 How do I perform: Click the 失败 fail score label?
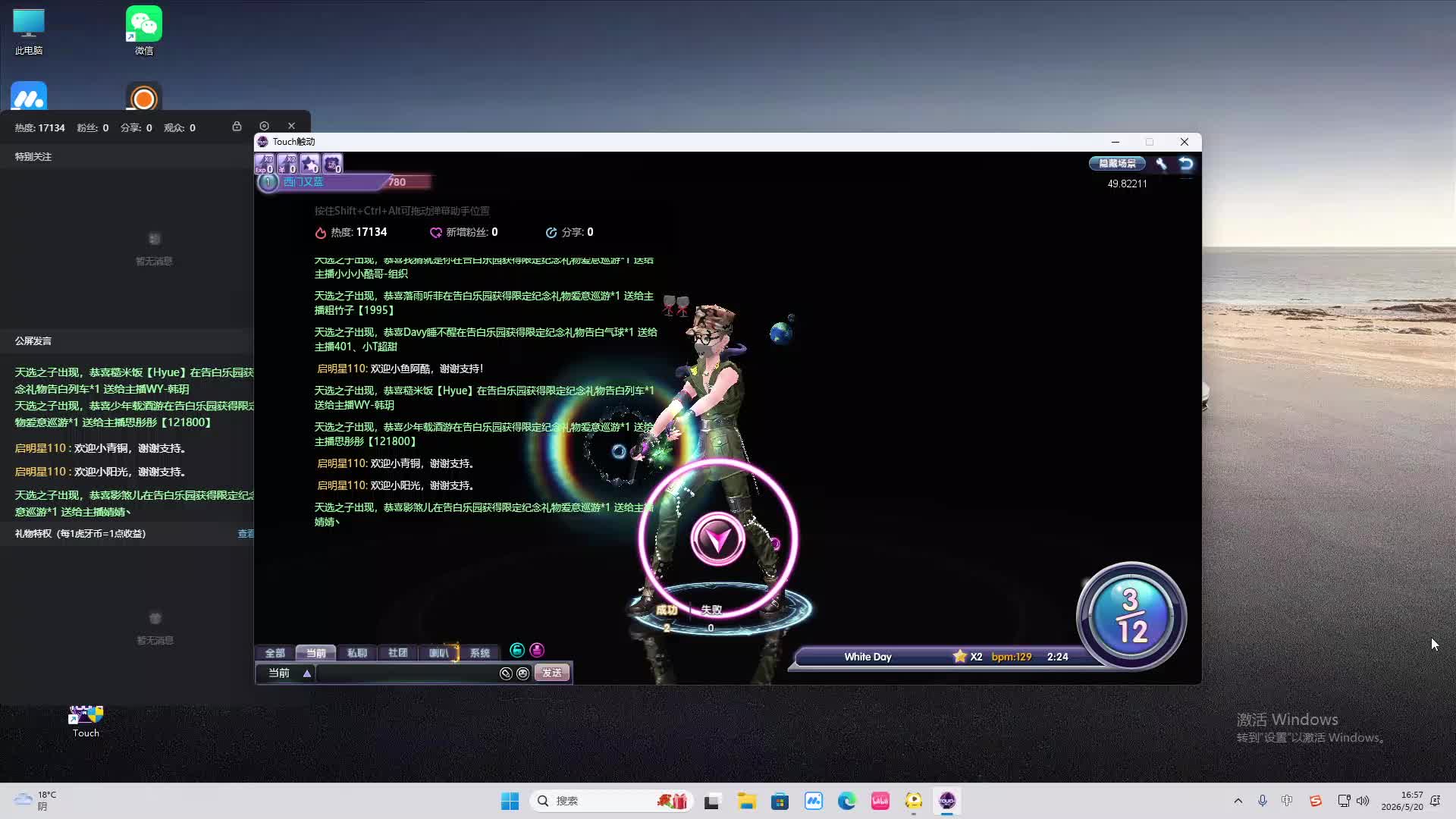coord(711,610)
